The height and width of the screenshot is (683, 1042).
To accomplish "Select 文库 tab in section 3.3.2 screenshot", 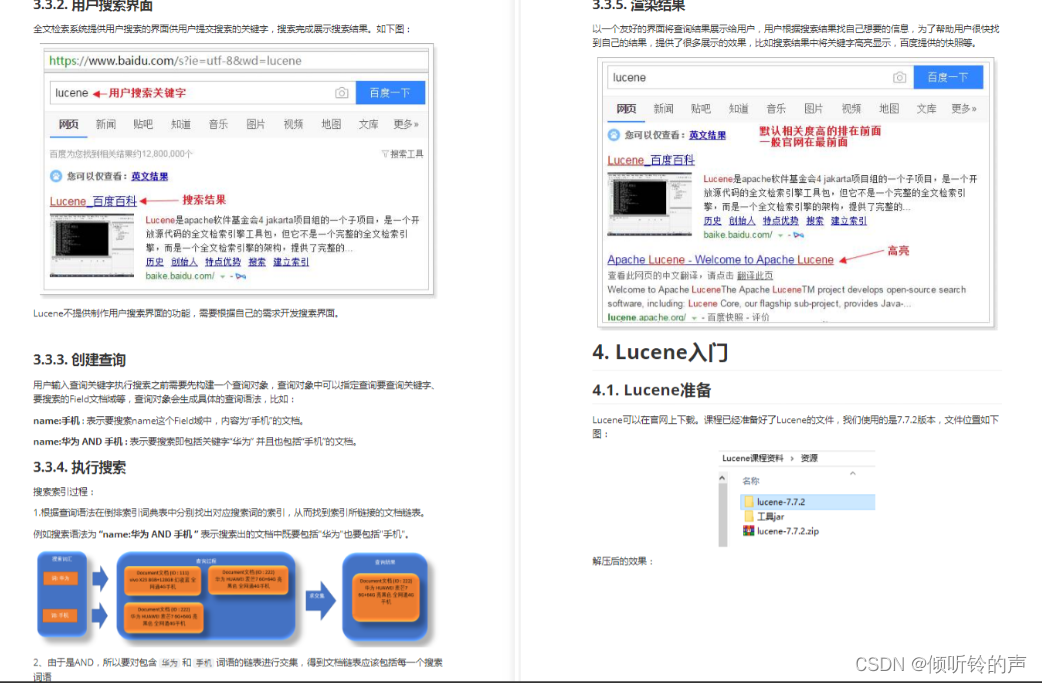I will pos(368,124).
